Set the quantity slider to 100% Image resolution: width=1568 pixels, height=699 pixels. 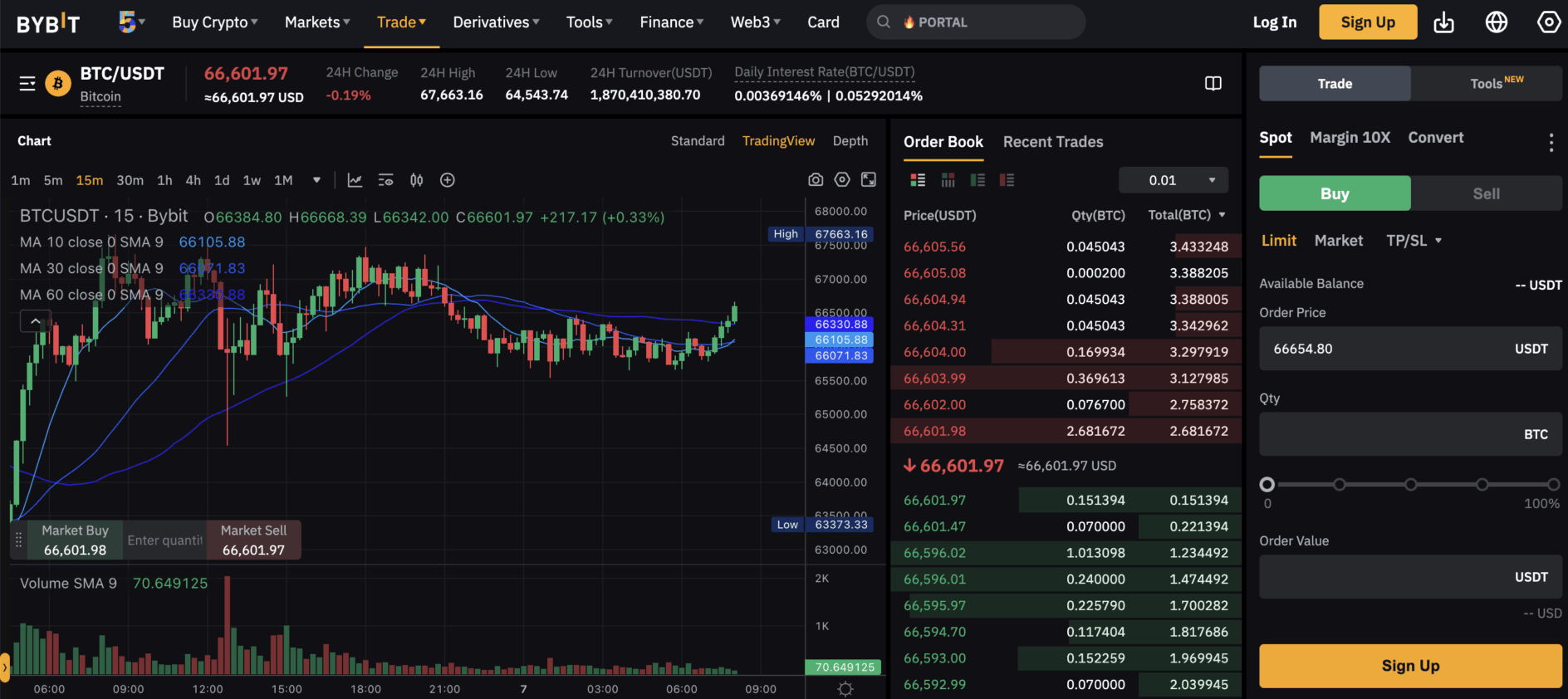click(x=1553, y=484)
